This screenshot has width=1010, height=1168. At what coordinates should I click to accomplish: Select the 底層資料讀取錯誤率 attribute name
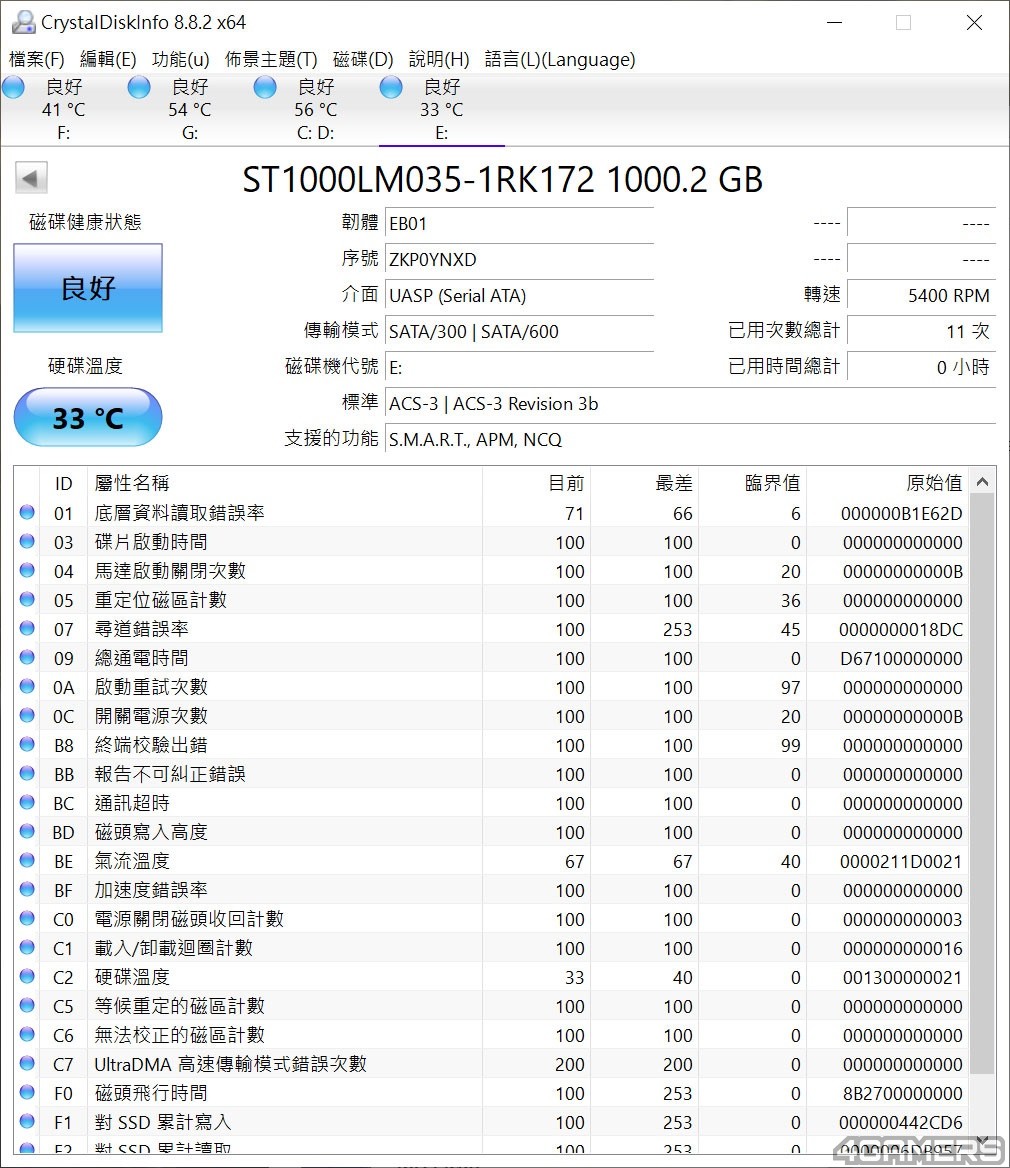pyautogui.click(x=180, y=512)
